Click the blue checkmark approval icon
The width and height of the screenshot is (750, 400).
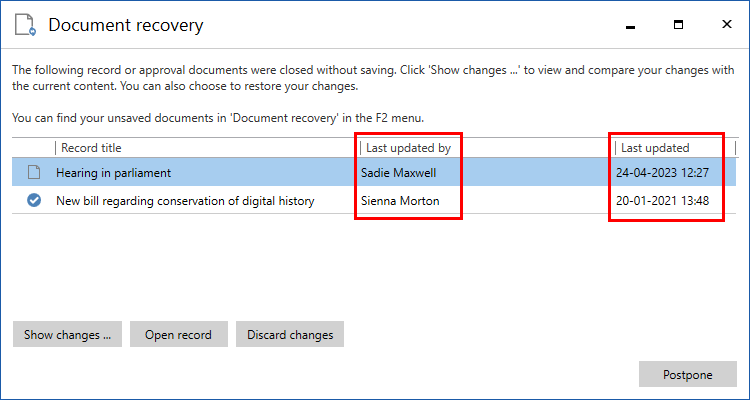click(34, 201)
